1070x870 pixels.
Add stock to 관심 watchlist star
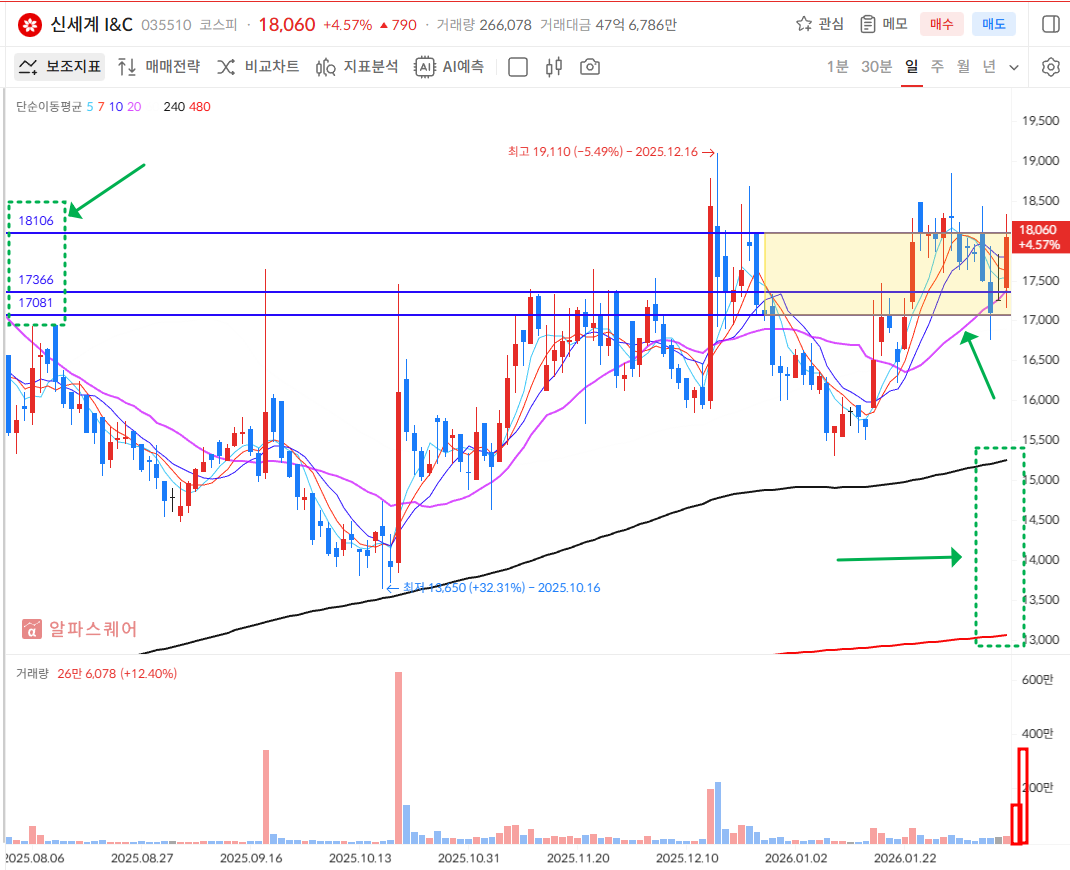(820, 24)
